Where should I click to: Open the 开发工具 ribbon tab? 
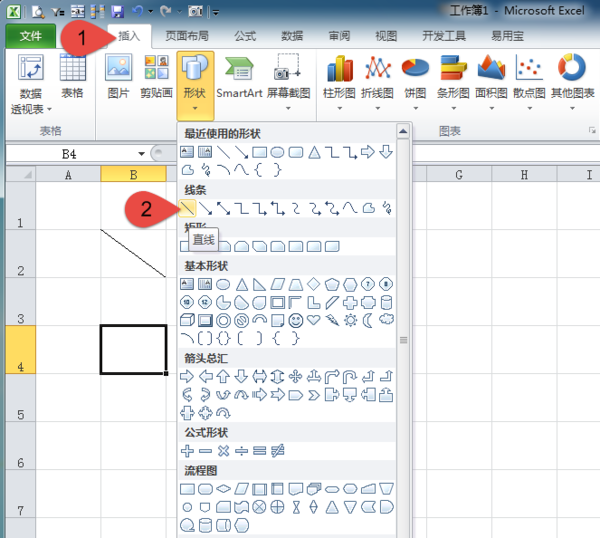tap(444, 36)
